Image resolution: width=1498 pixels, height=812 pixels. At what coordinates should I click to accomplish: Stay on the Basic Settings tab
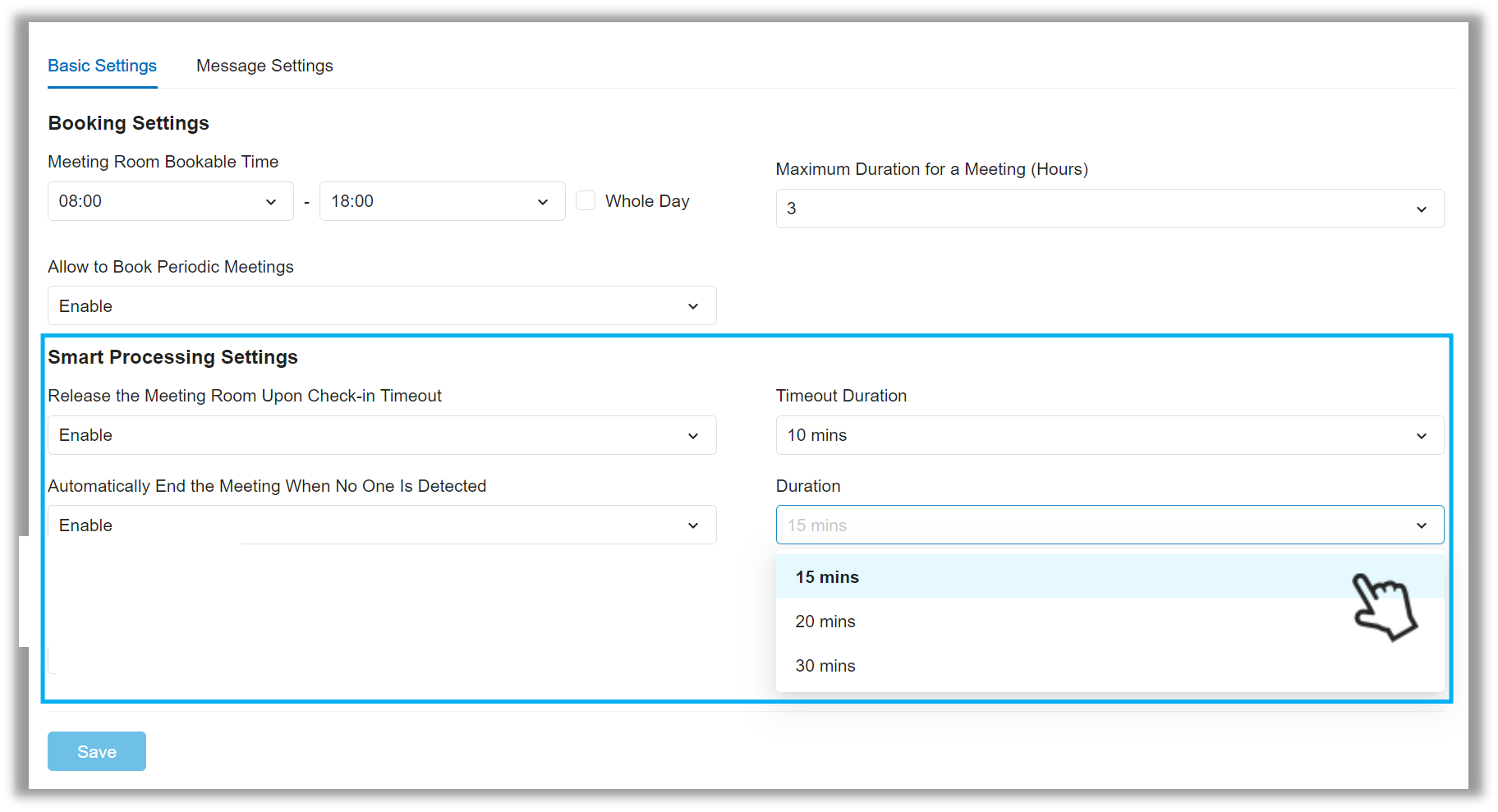pos(102,66)
